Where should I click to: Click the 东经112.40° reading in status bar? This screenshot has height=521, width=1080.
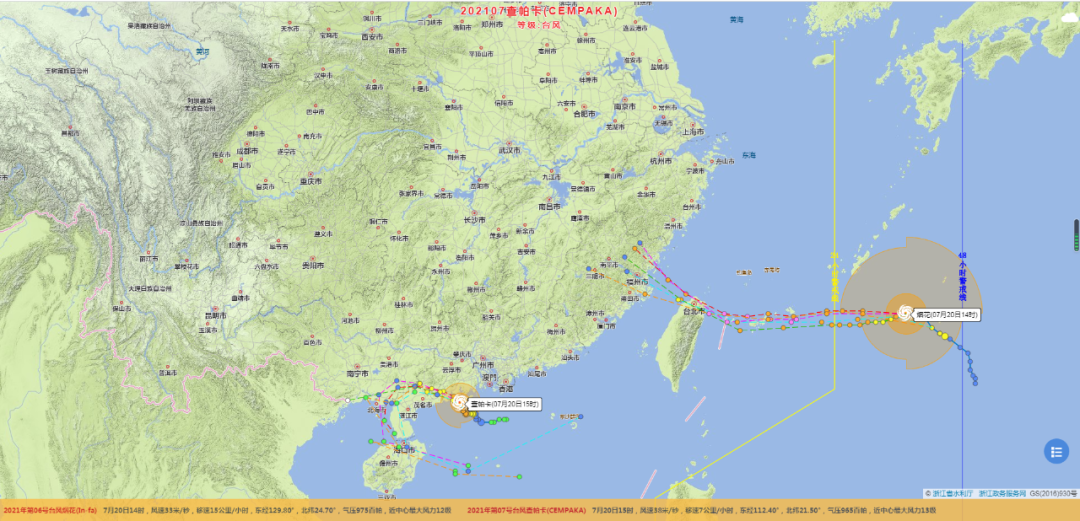761,510
